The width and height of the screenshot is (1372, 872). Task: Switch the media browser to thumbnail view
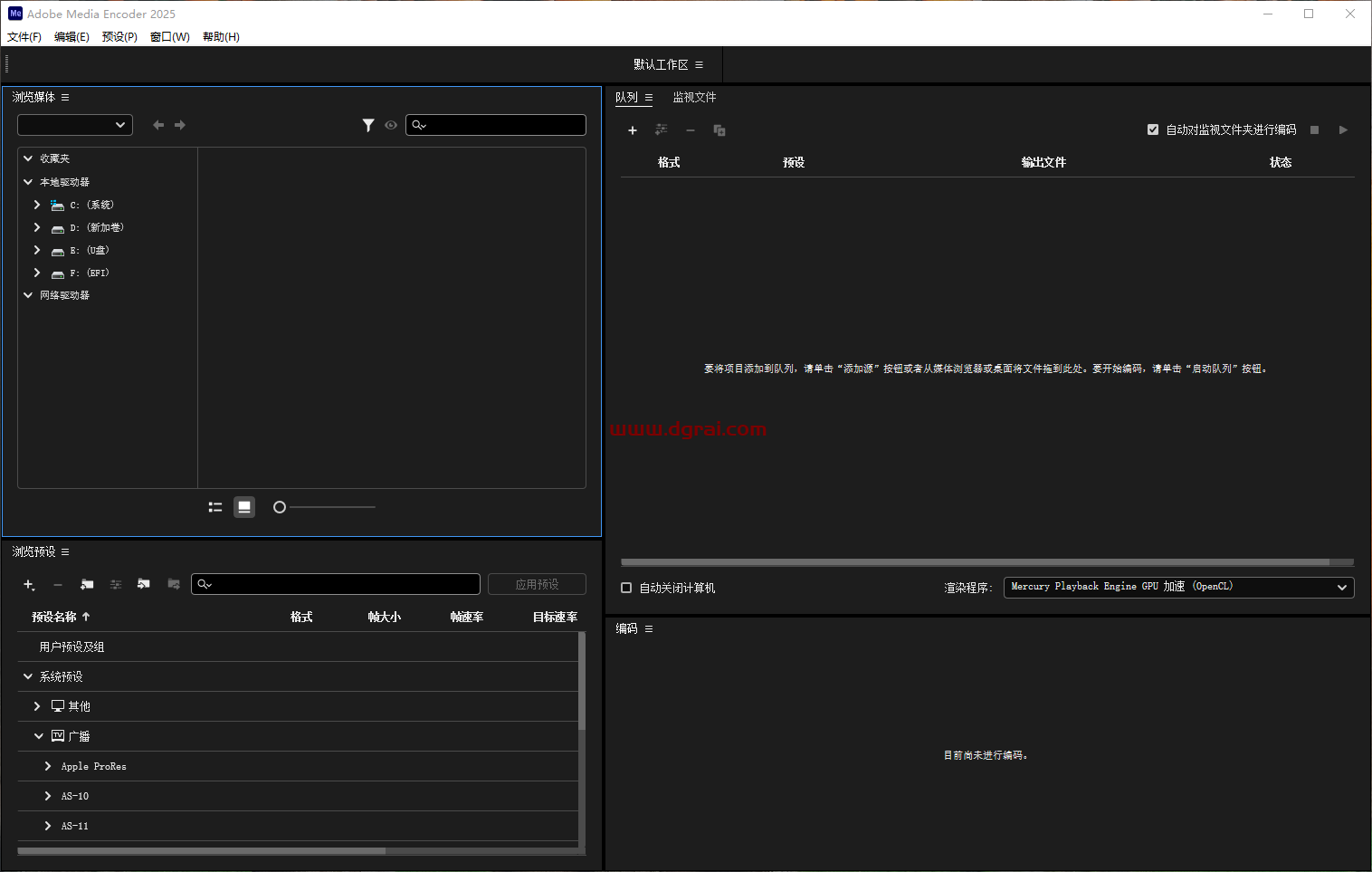pyautogui.click(x=244, y=507)
